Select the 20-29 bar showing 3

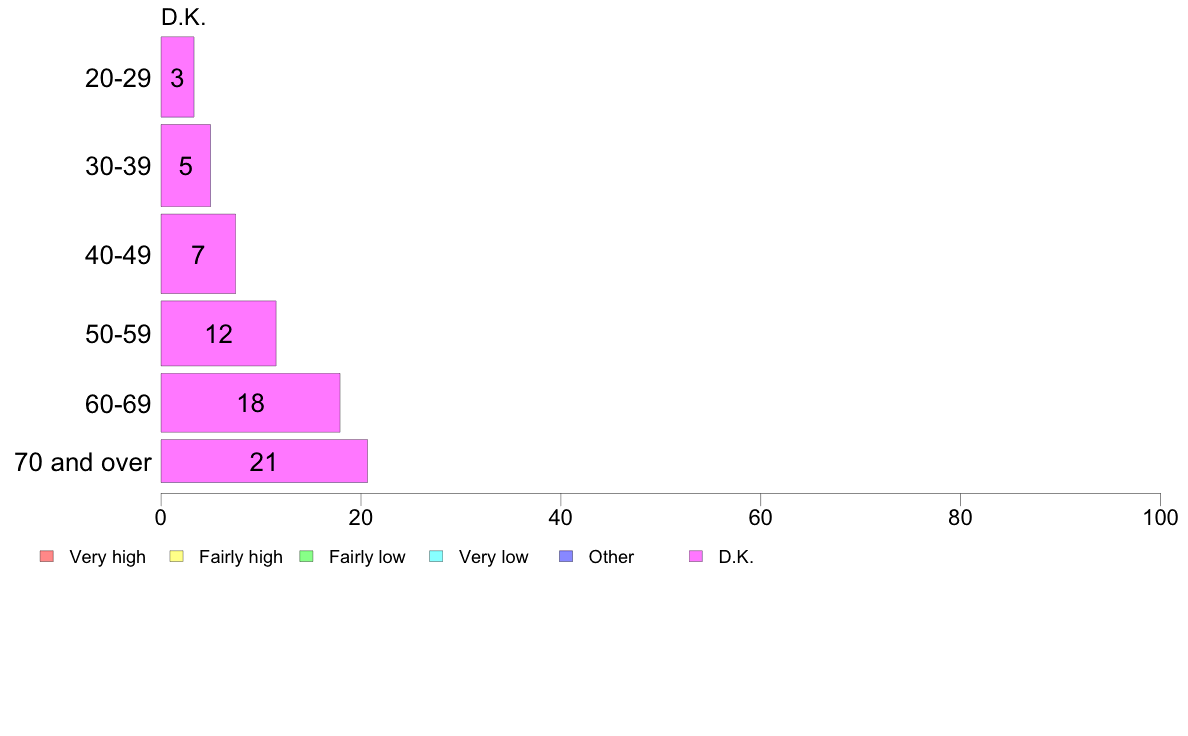[x=177, y=77]
